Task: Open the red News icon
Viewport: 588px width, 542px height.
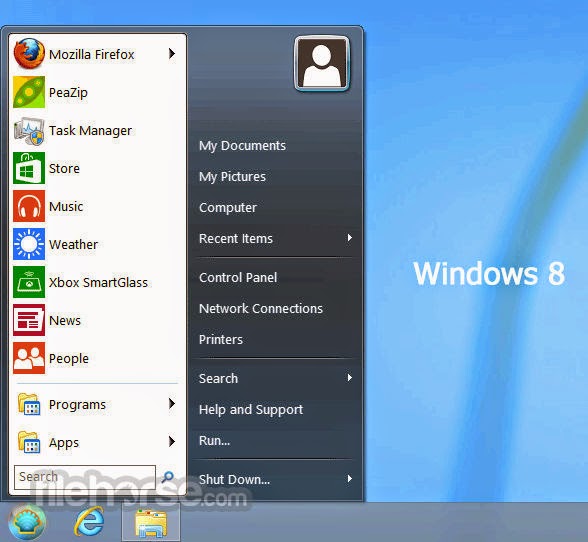Action: 29,320
